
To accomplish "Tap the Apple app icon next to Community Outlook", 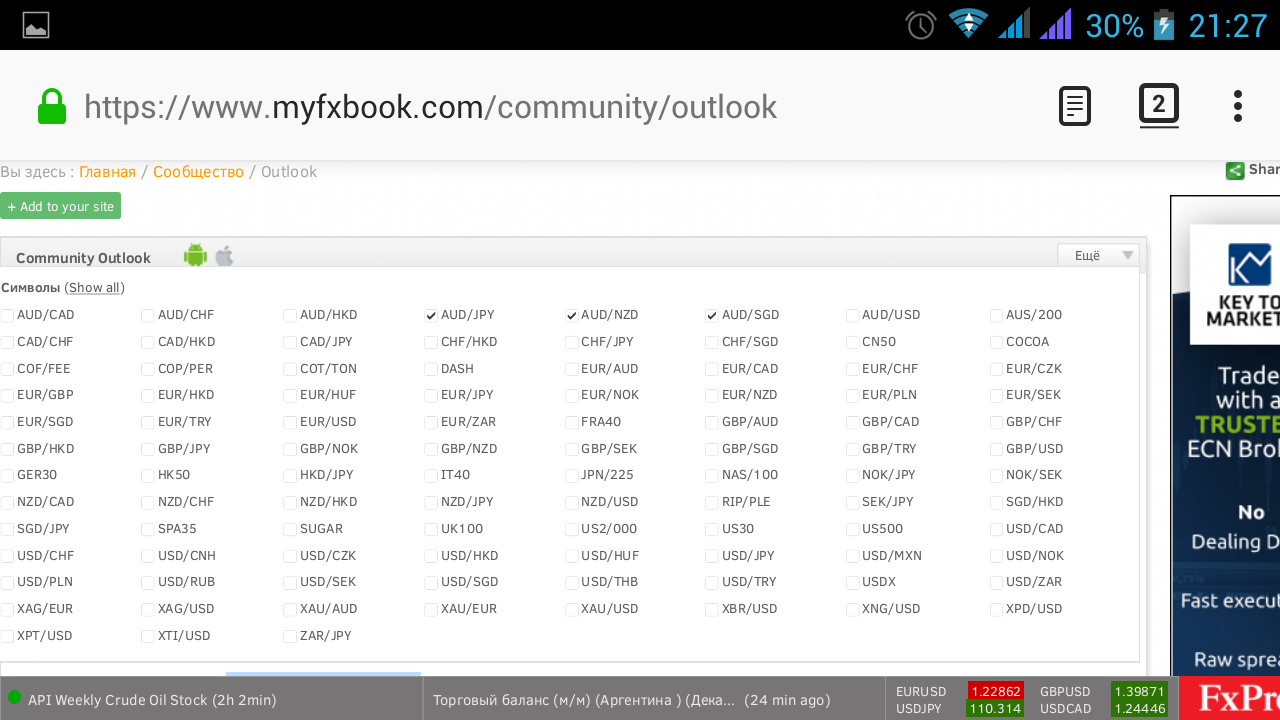I will [x=225, y=256].
